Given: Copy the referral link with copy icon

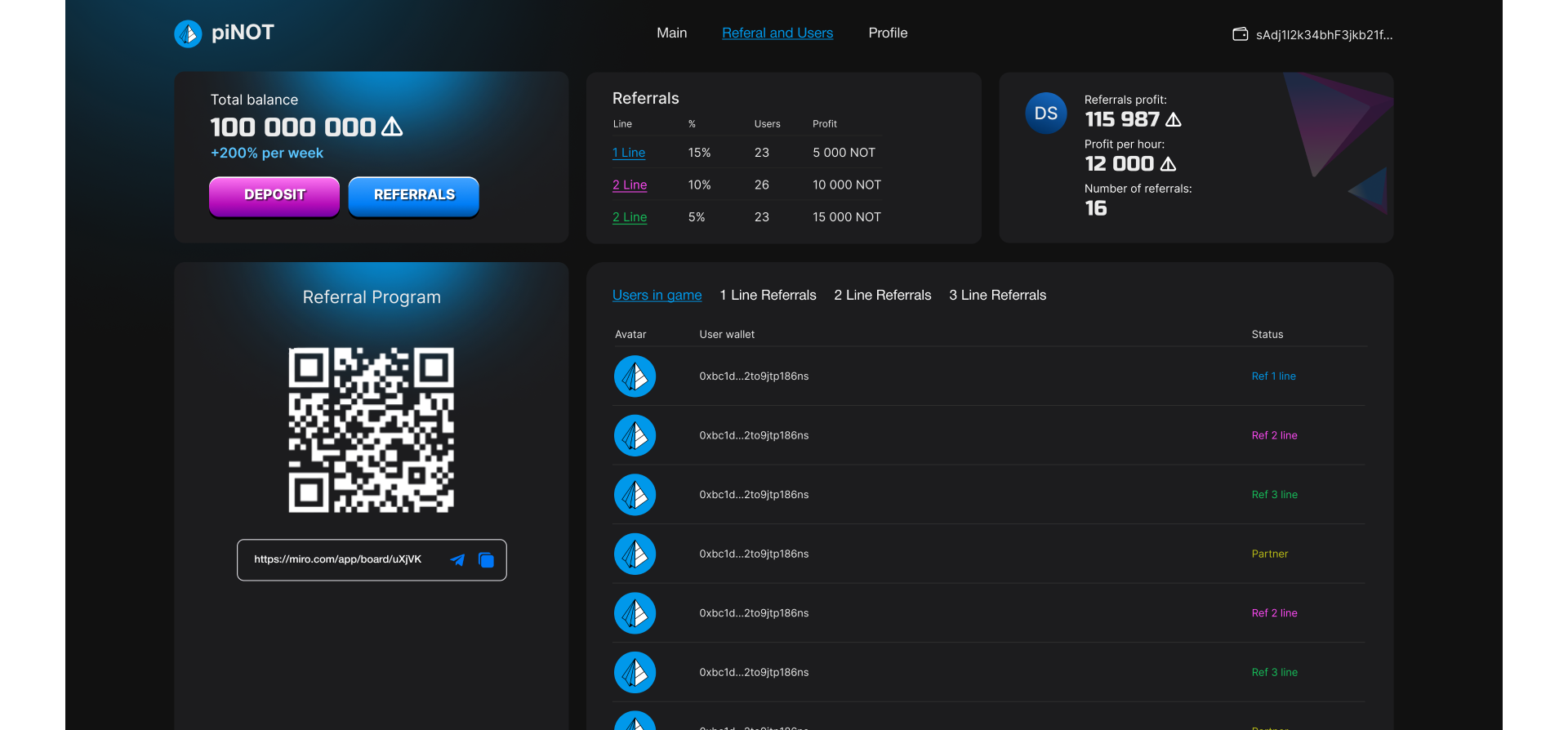Looking at the screenshot, I should [x=486, y=560].
